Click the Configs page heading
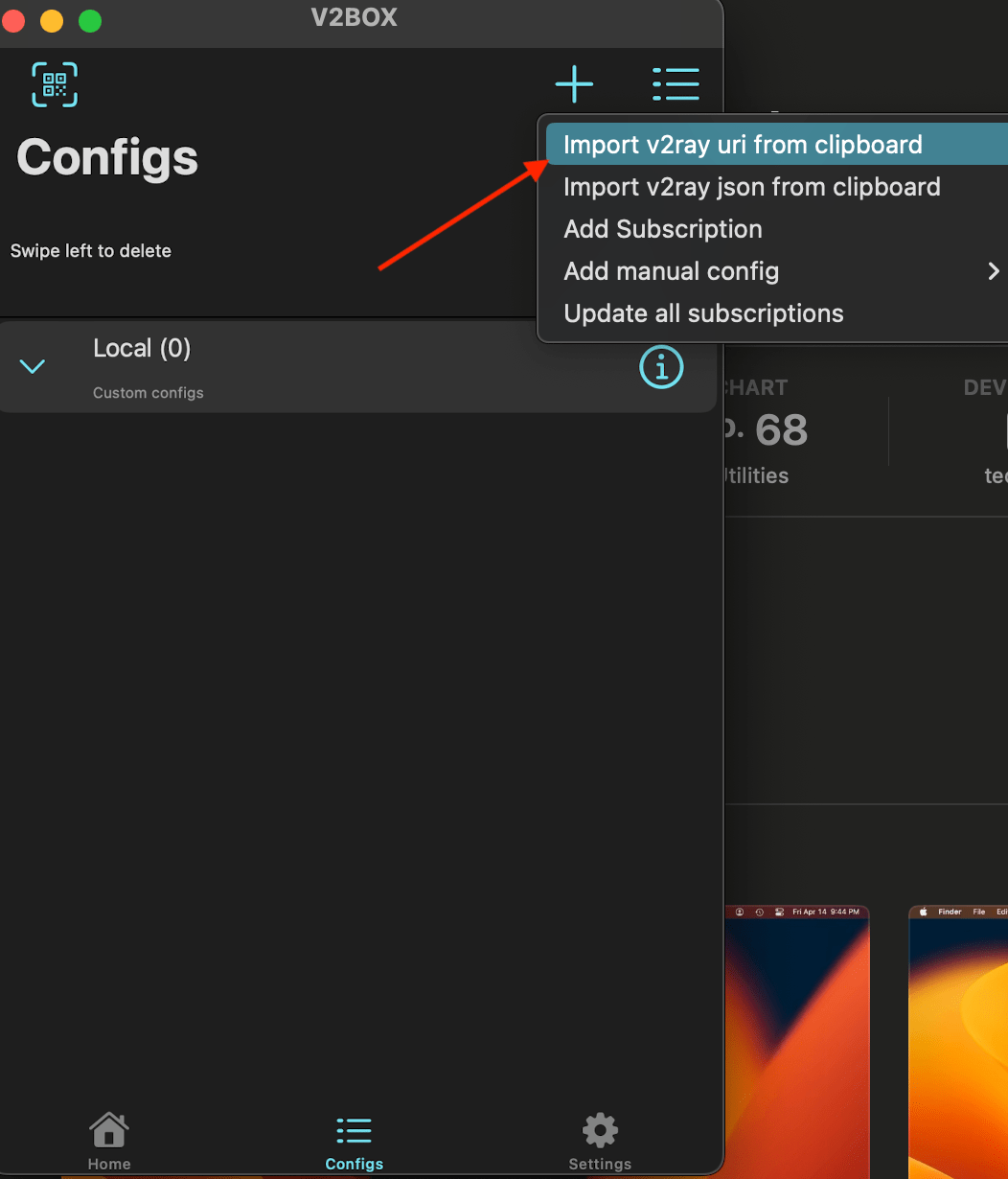Screen dimensions: 1008x1179 107,157
